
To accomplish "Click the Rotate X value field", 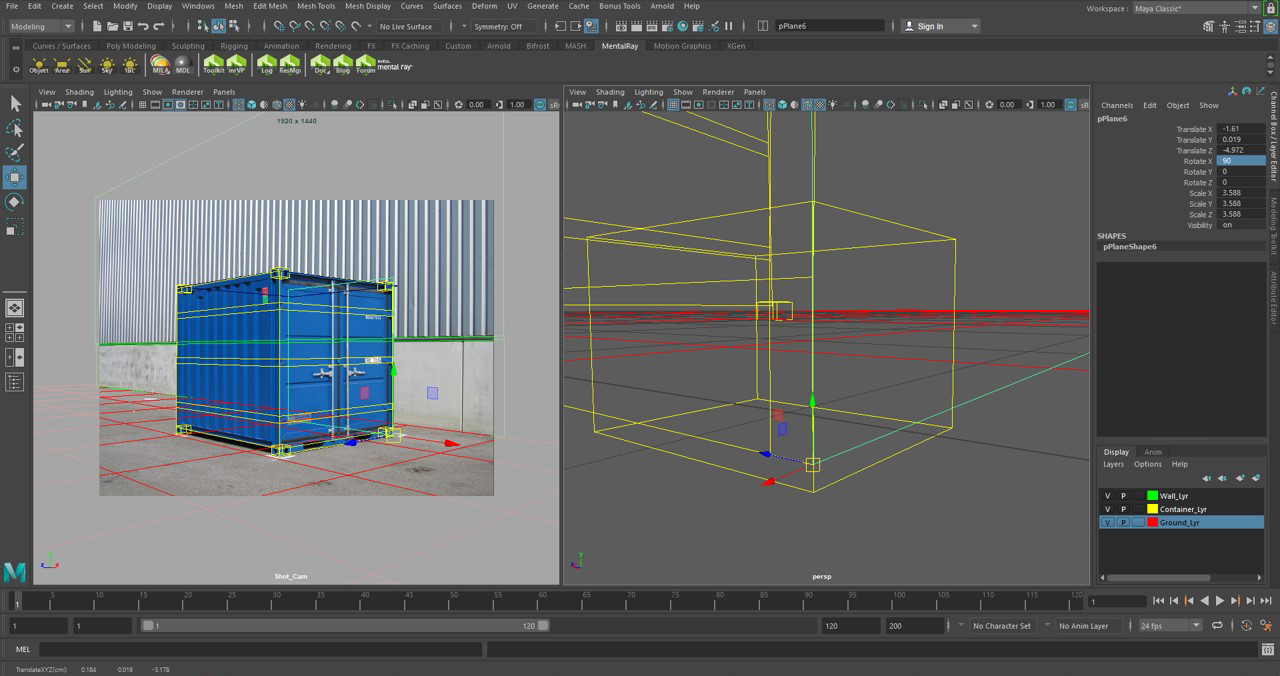I will click(x=1240, y=161).
